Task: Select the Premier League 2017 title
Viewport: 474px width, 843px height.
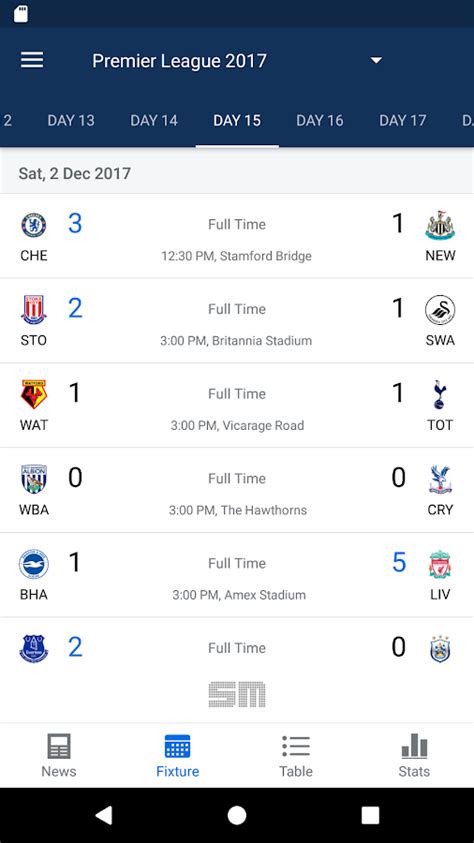Action: (179, 61)
